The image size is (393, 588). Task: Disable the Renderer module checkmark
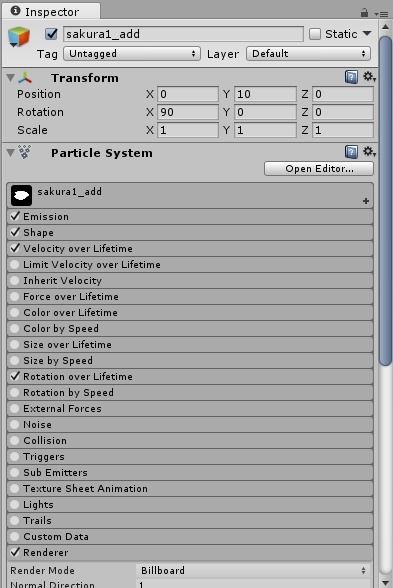coord(15,552)
